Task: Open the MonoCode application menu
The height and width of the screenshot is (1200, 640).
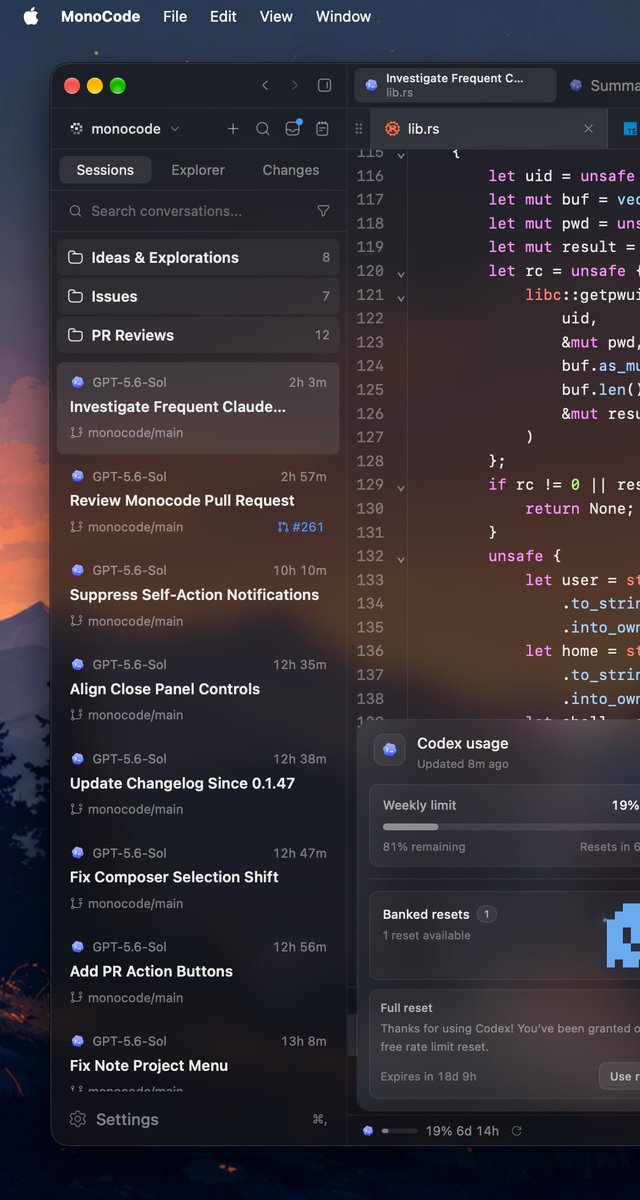Action: [x=100, y=16]
